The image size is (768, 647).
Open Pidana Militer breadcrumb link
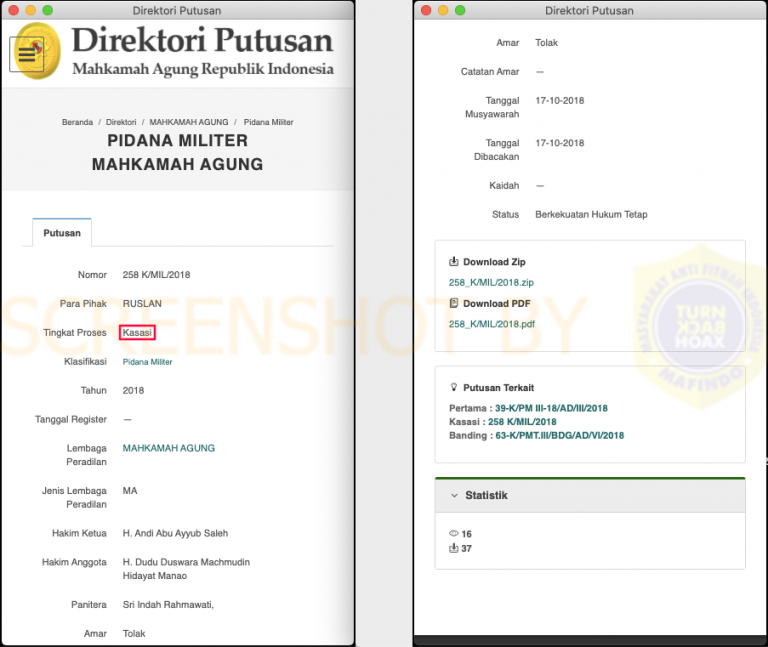[268, 122]
